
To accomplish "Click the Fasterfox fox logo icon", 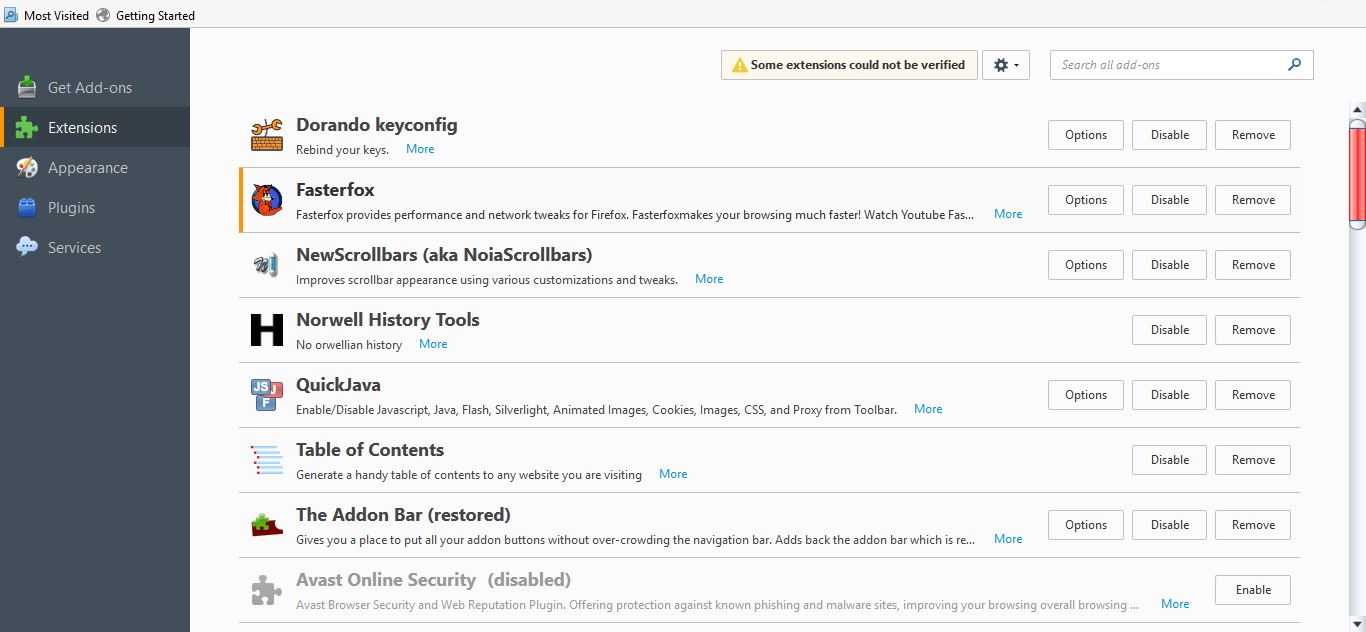I will 266,199.
